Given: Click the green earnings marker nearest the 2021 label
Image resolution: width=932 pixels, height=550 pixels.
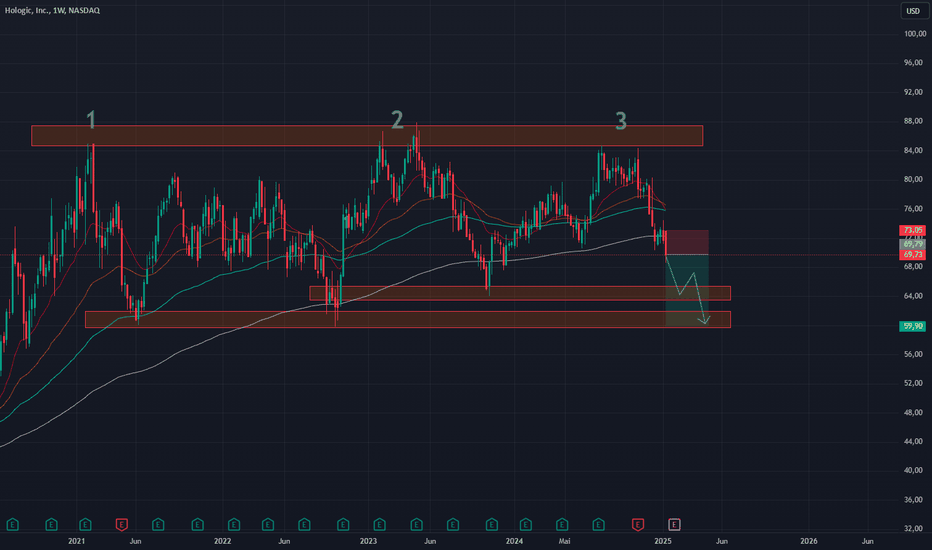Looking at the screenshot, I should click(x=85, y=524).
